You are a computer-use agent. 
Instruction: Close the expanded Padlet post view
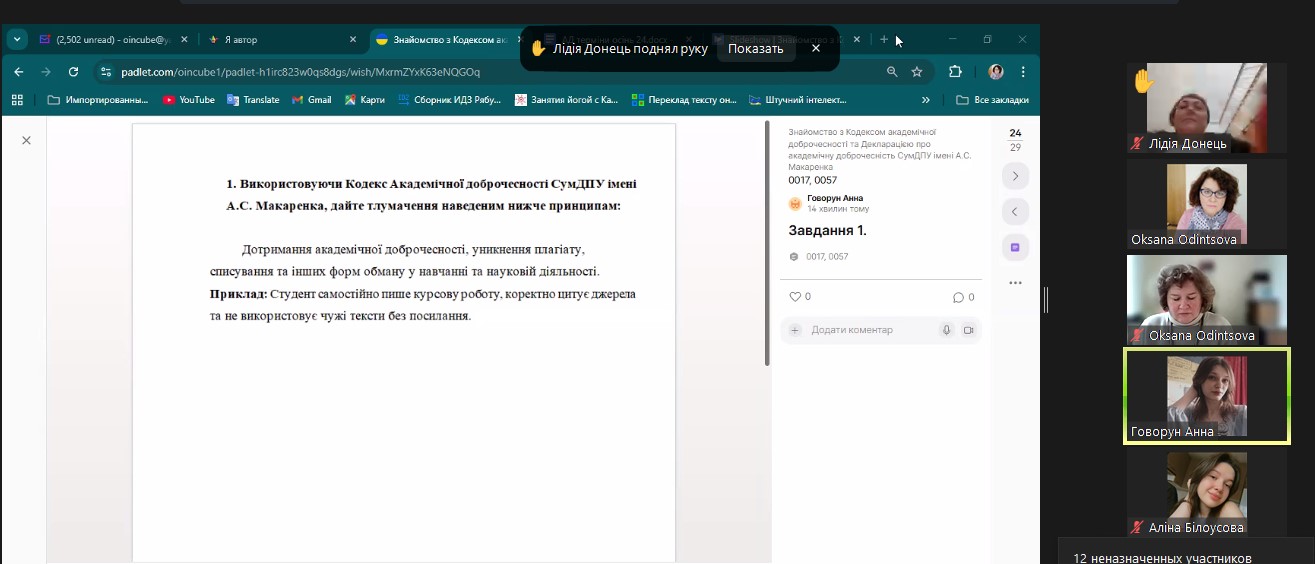point(27,141)
